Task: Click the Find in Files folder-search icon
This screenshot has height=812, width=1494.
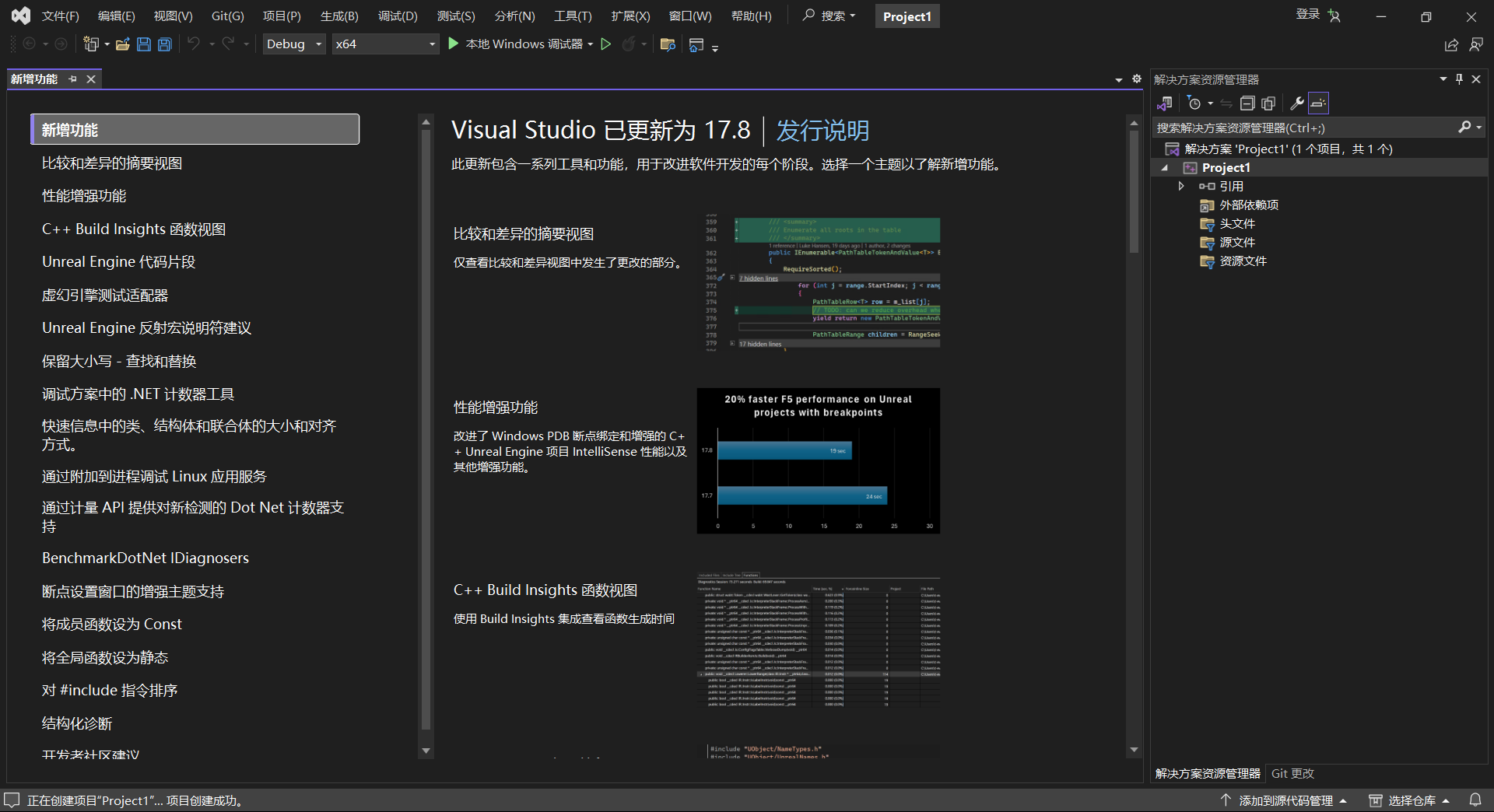Action: coord(668,44)
